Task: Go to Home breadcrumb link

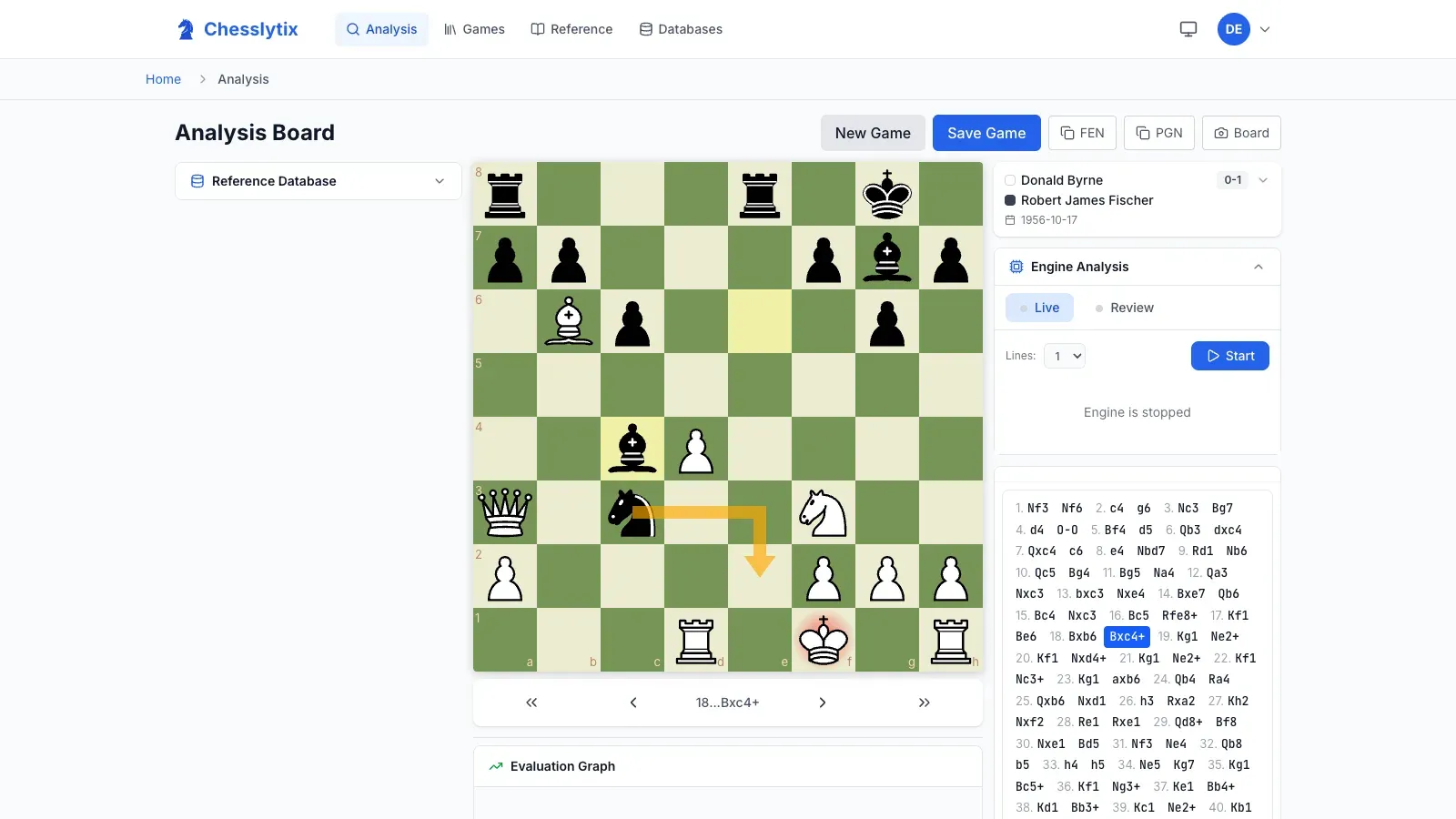Action: [163, 79]
